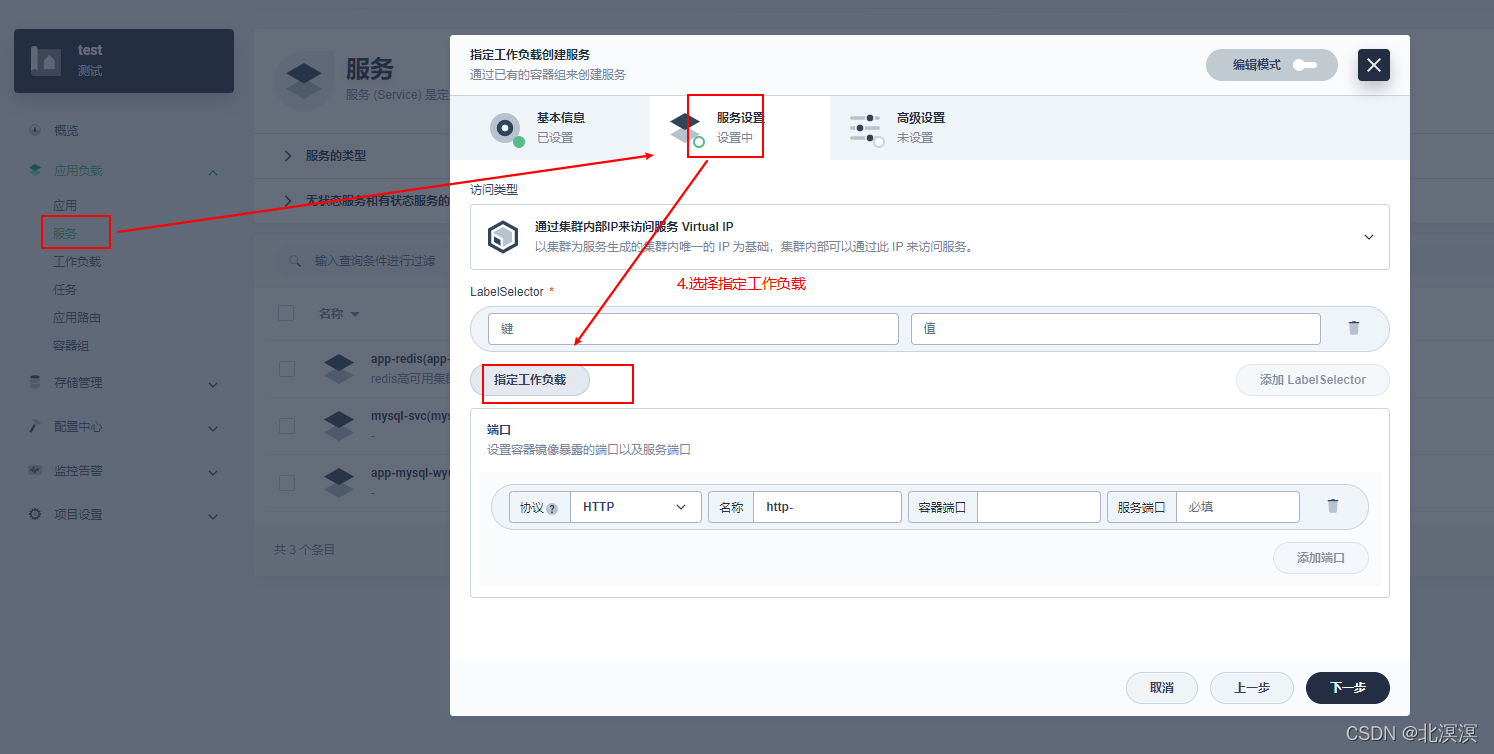1494x754 pixels.
Task: Open the HTTP protocol dropdown
Action: tap(635, 507)
